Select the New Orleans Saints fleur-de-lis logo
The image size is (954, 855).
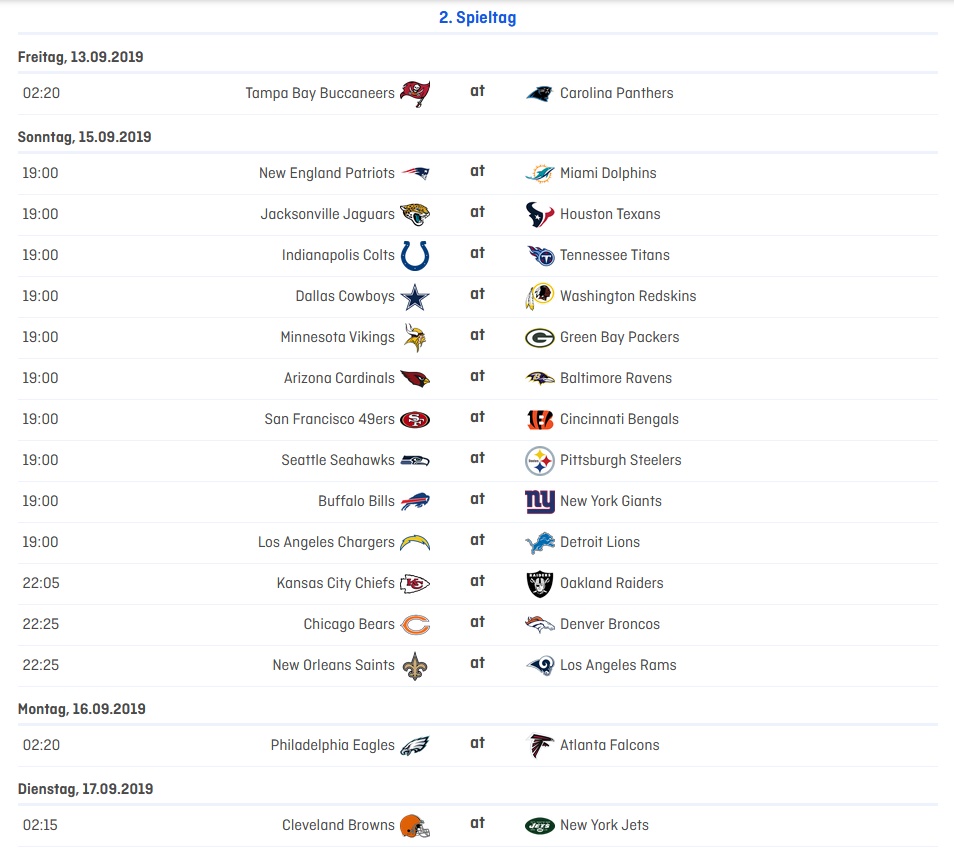[x=415, y=666]
